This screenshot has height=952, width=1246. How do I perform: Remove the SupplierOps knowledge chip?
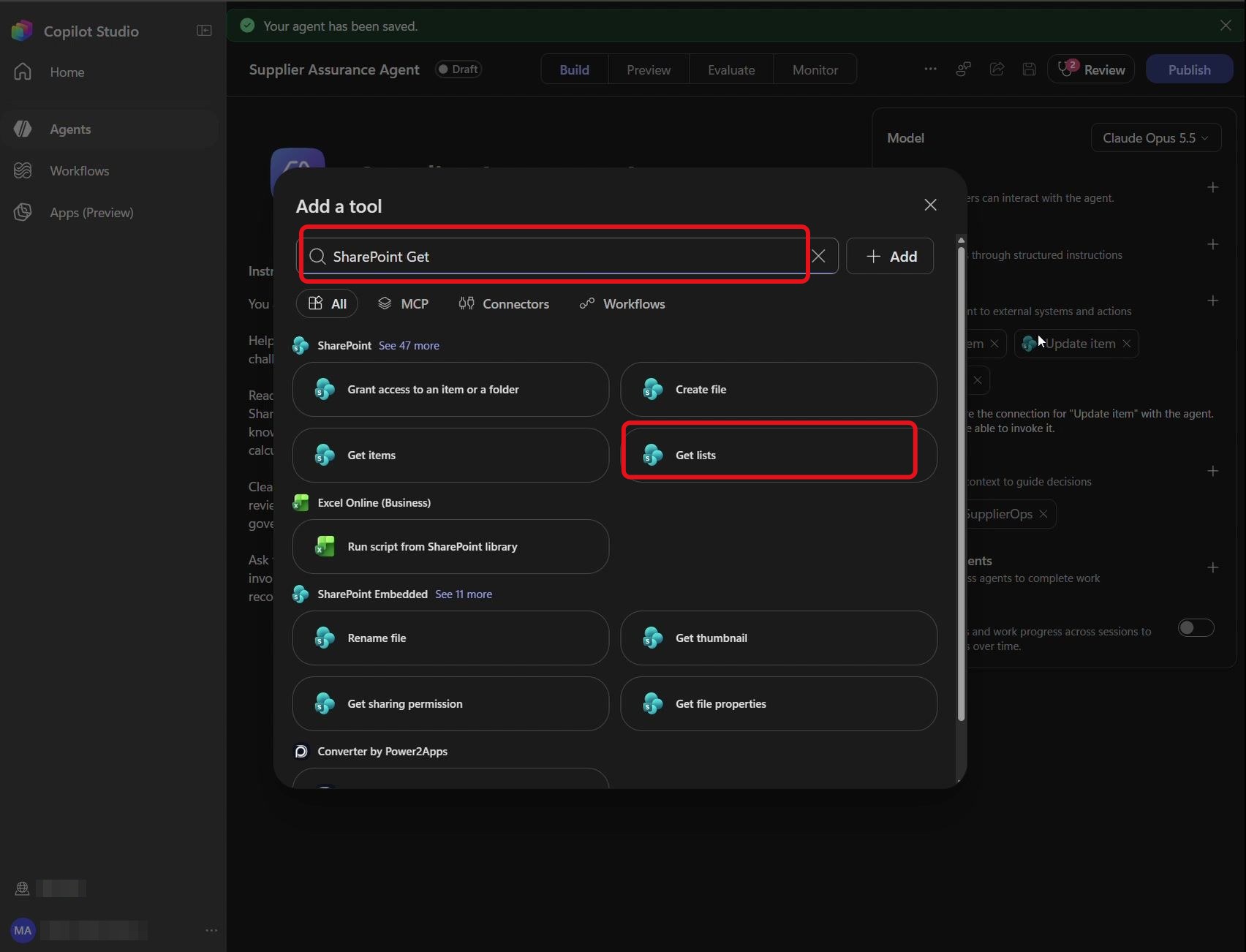click(1043, 514)
